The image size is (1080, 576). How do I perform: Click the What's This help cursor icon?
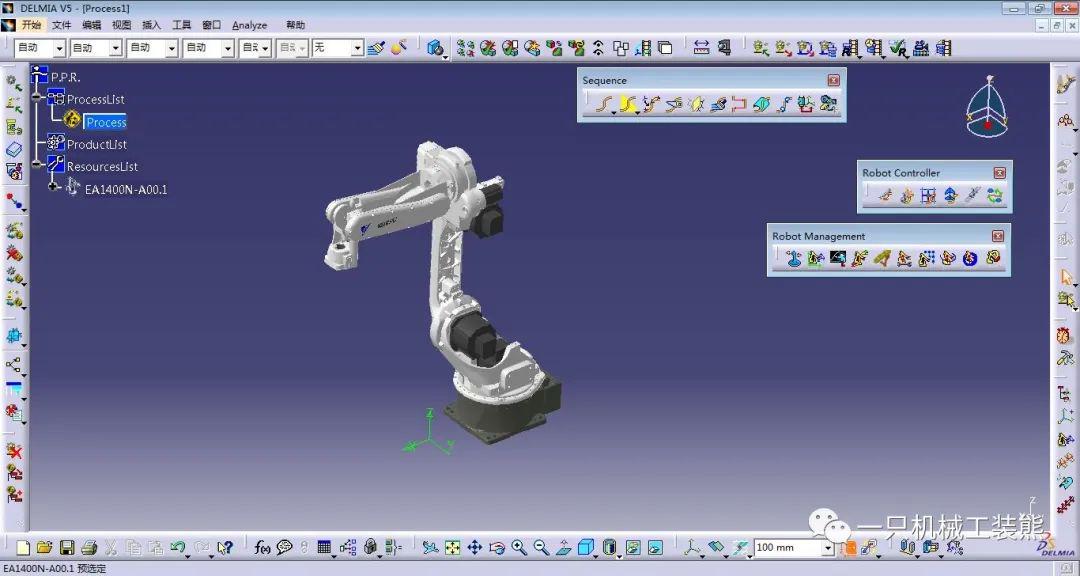[x=225, y=548]
